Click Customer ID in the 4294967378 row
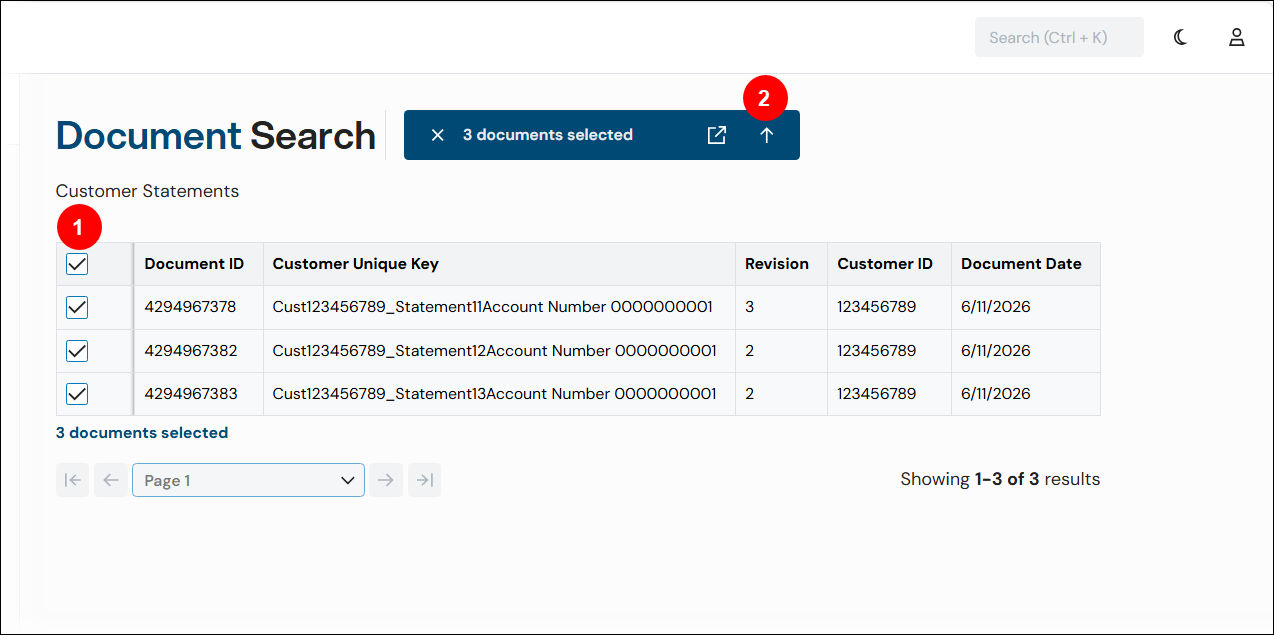This screenshot has width=1274, height=635. (890, 307)
